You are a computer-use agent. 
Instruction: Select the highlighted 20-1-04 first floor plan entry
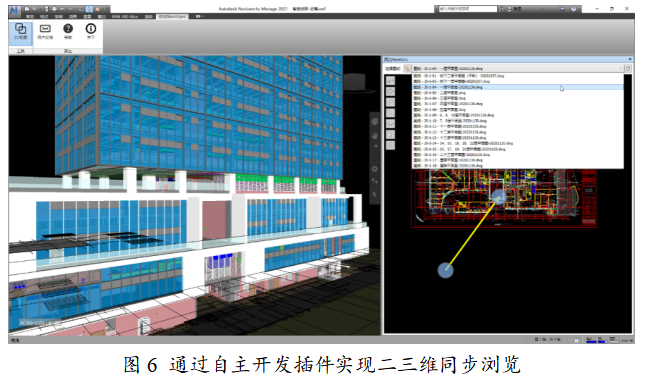(517, 87)
